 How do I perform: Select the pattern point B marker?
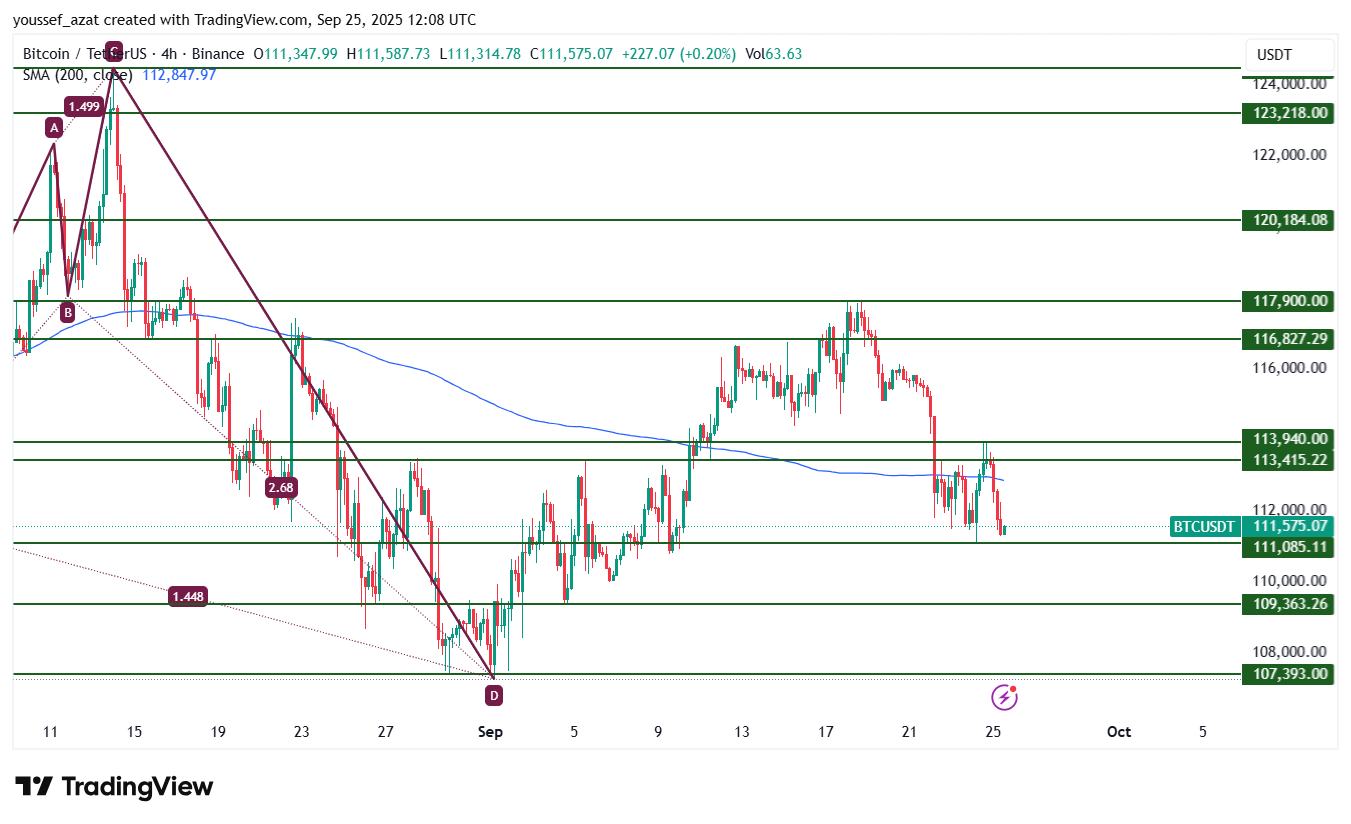click(x=67, y=312)
